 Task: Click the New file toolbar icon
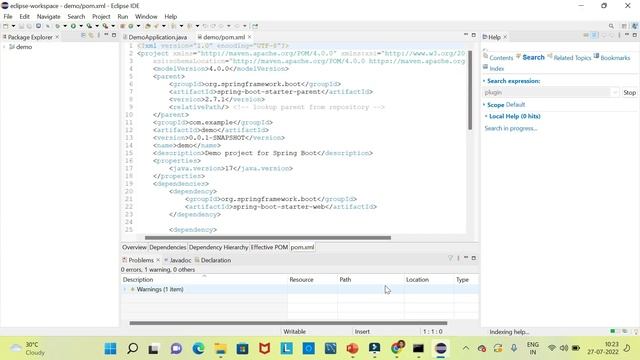6,26
